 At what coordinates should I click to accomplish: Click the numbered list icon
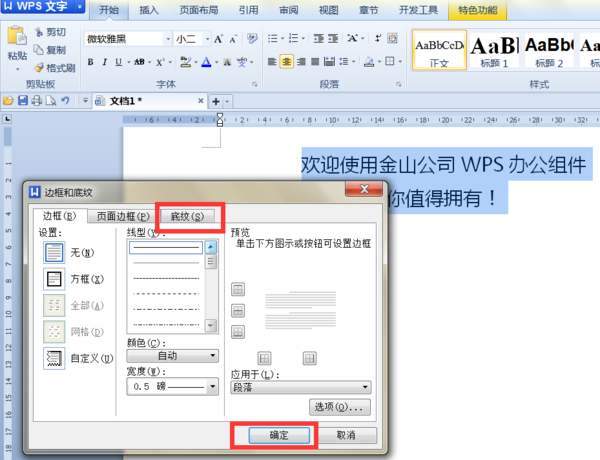tap(293, 38)
